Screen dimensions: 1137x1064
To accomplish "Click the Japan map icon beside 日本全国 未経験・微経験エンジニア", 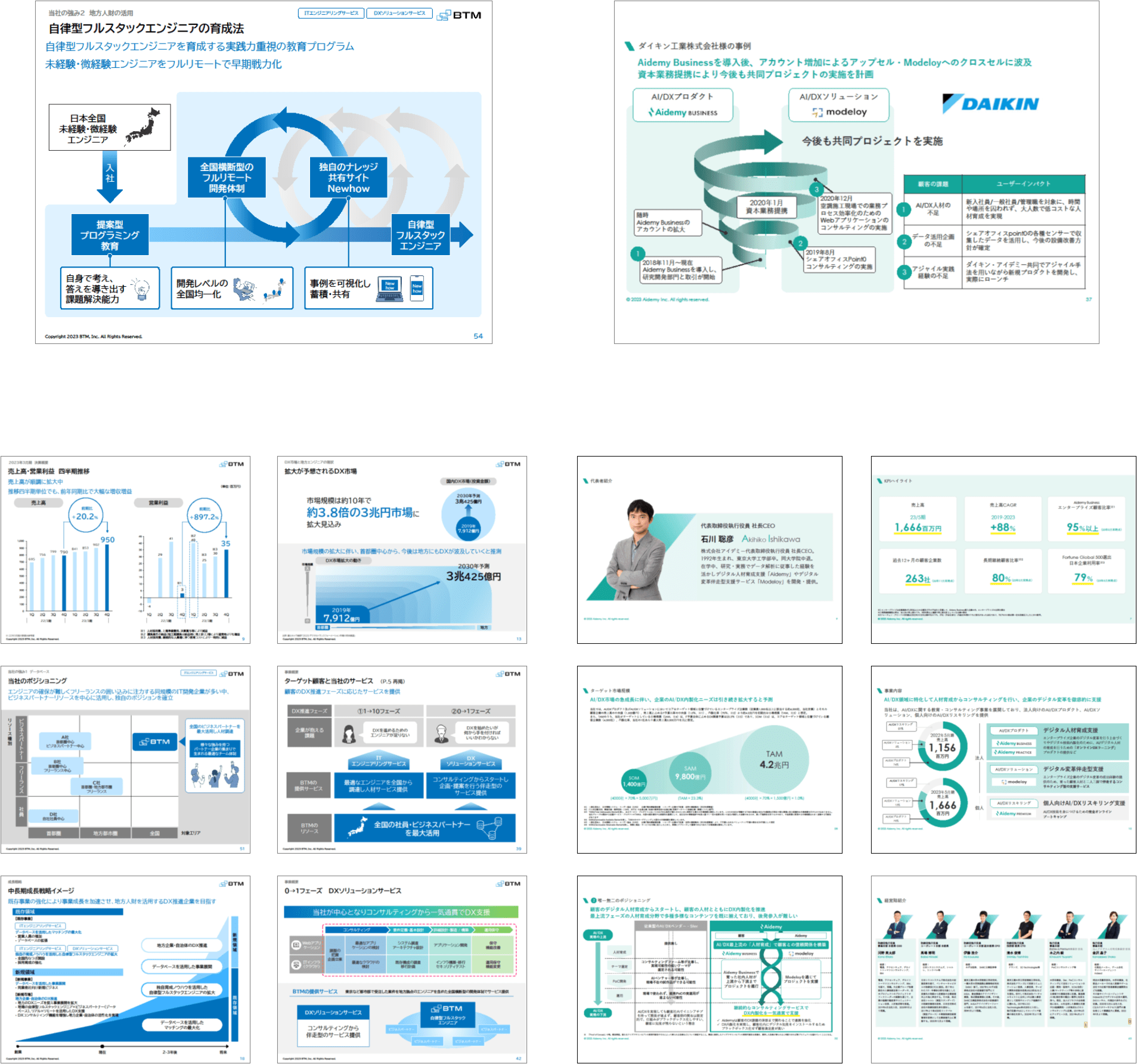I will 143,126.
